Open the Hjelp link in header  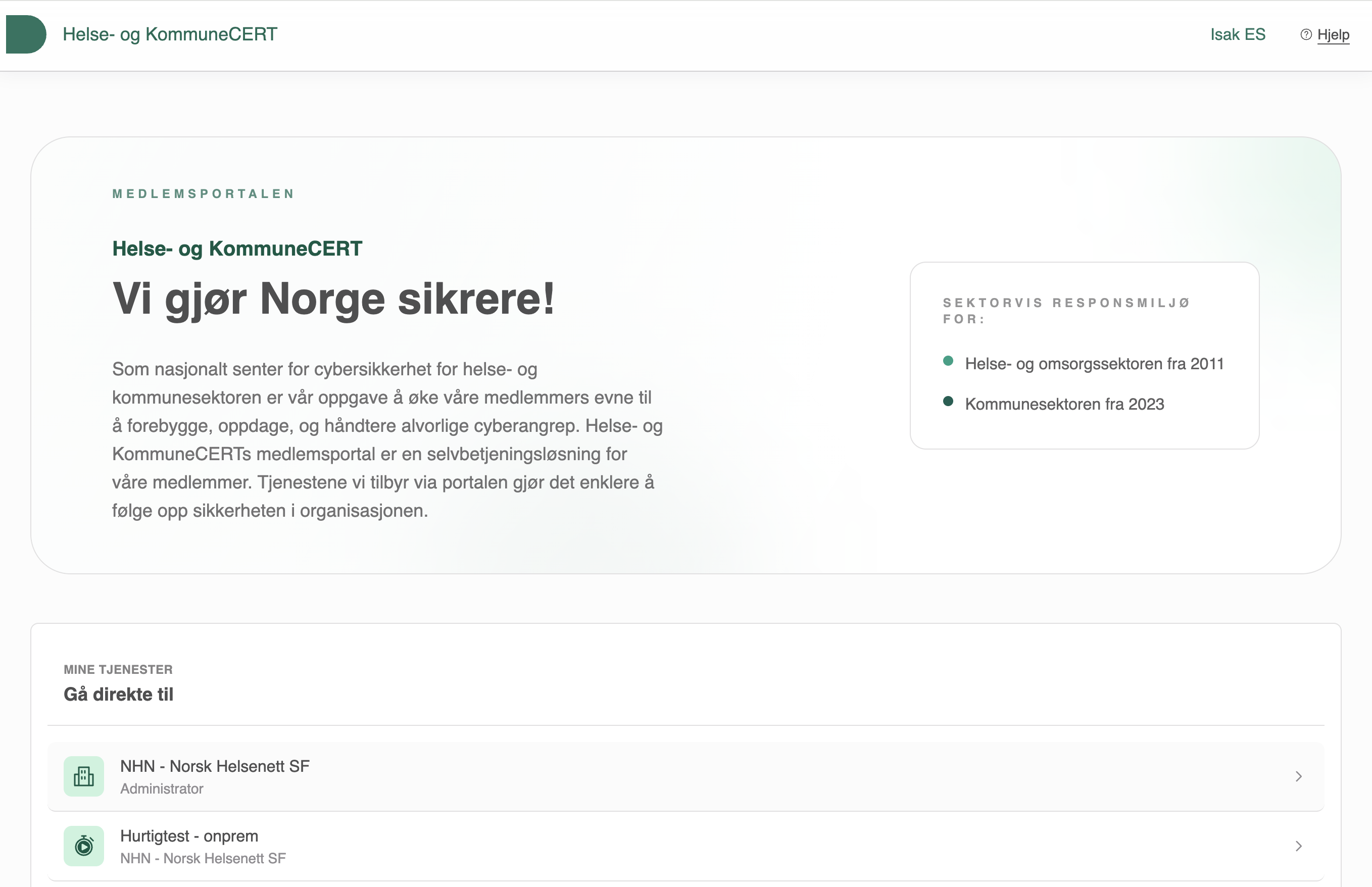(x=1333, y=34)
